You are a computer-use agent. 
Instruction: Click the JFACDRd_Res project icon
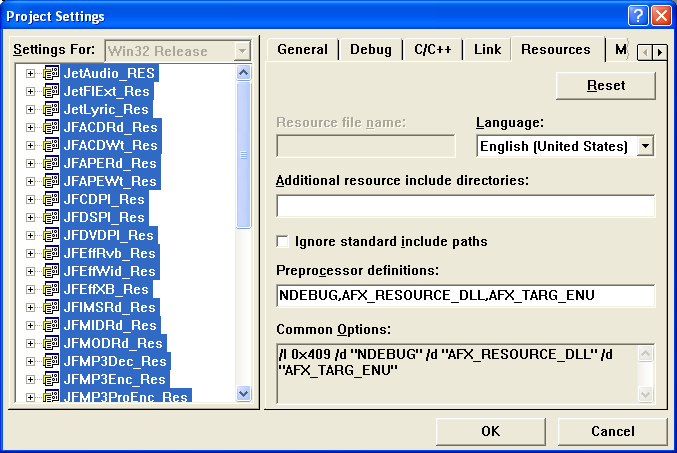tap(51, 127)
